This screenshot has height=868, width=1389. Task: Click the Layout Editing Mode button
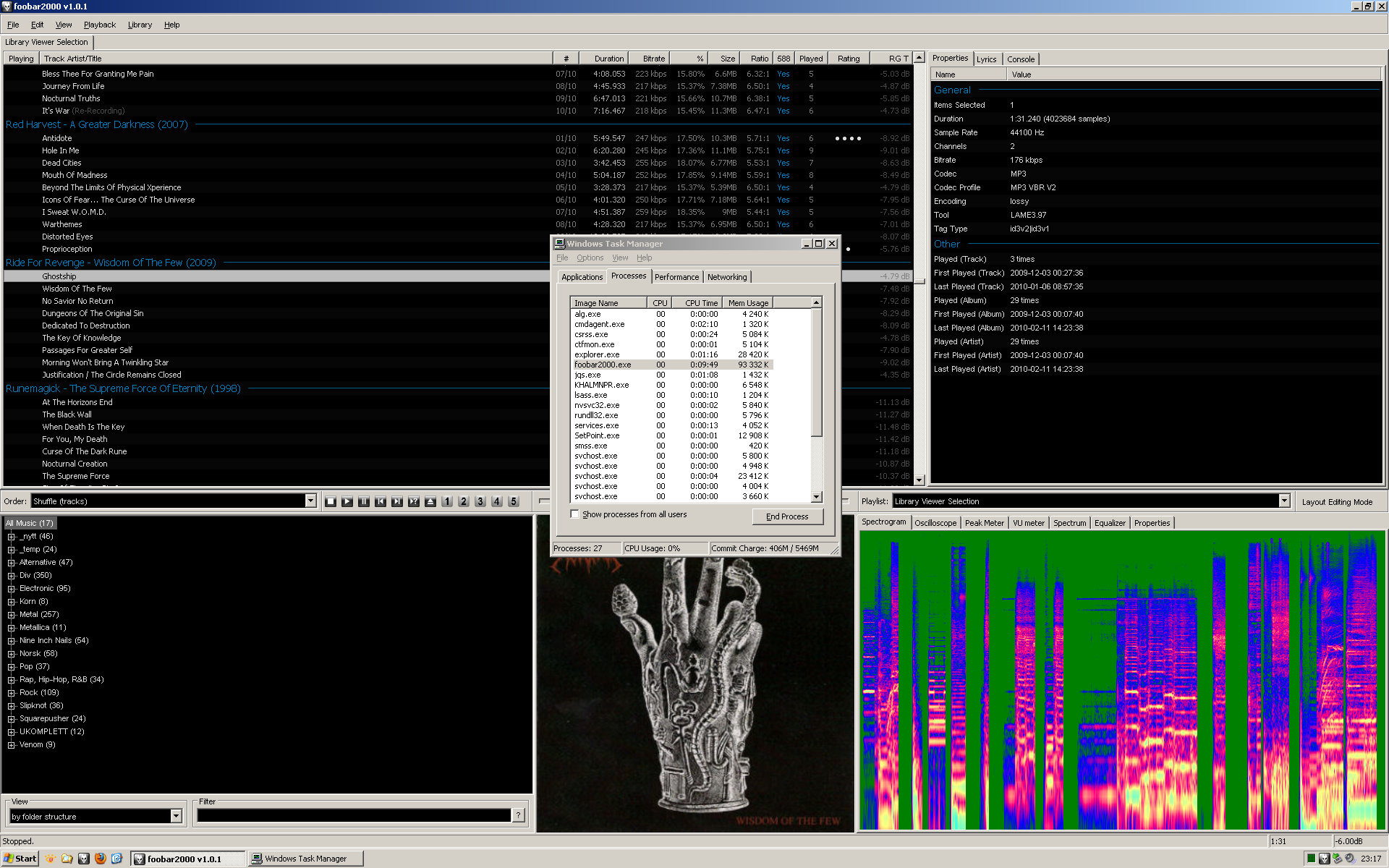1337,502
